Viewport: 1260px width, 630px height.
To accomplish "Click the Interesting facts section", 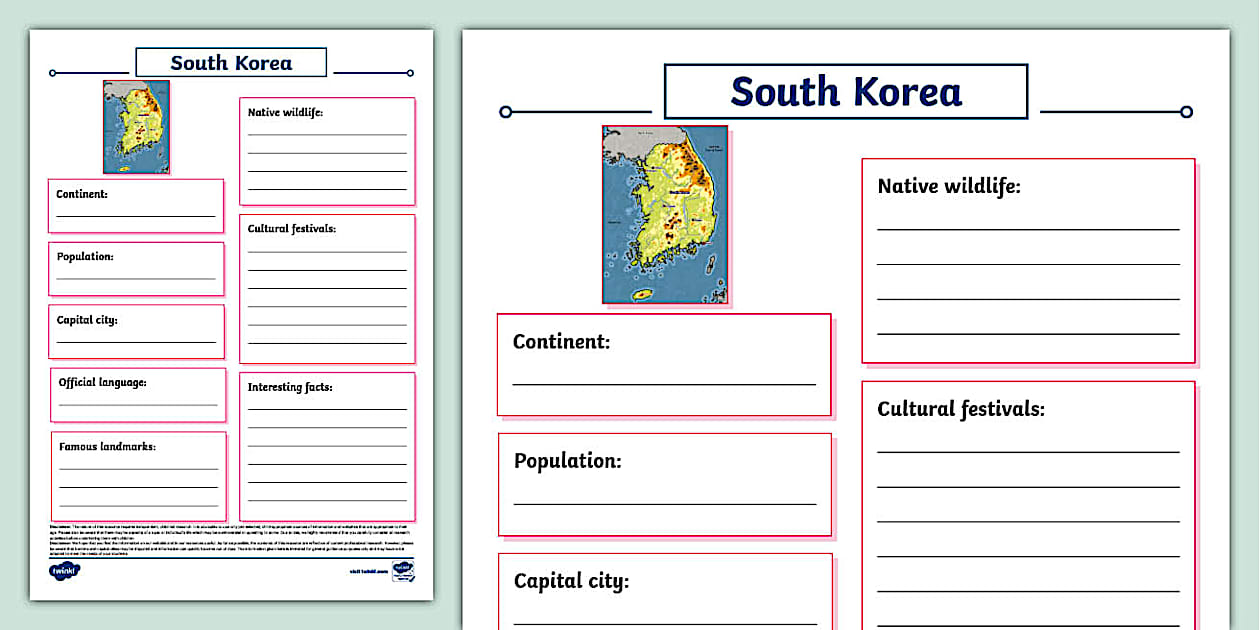I will (327, 445).
